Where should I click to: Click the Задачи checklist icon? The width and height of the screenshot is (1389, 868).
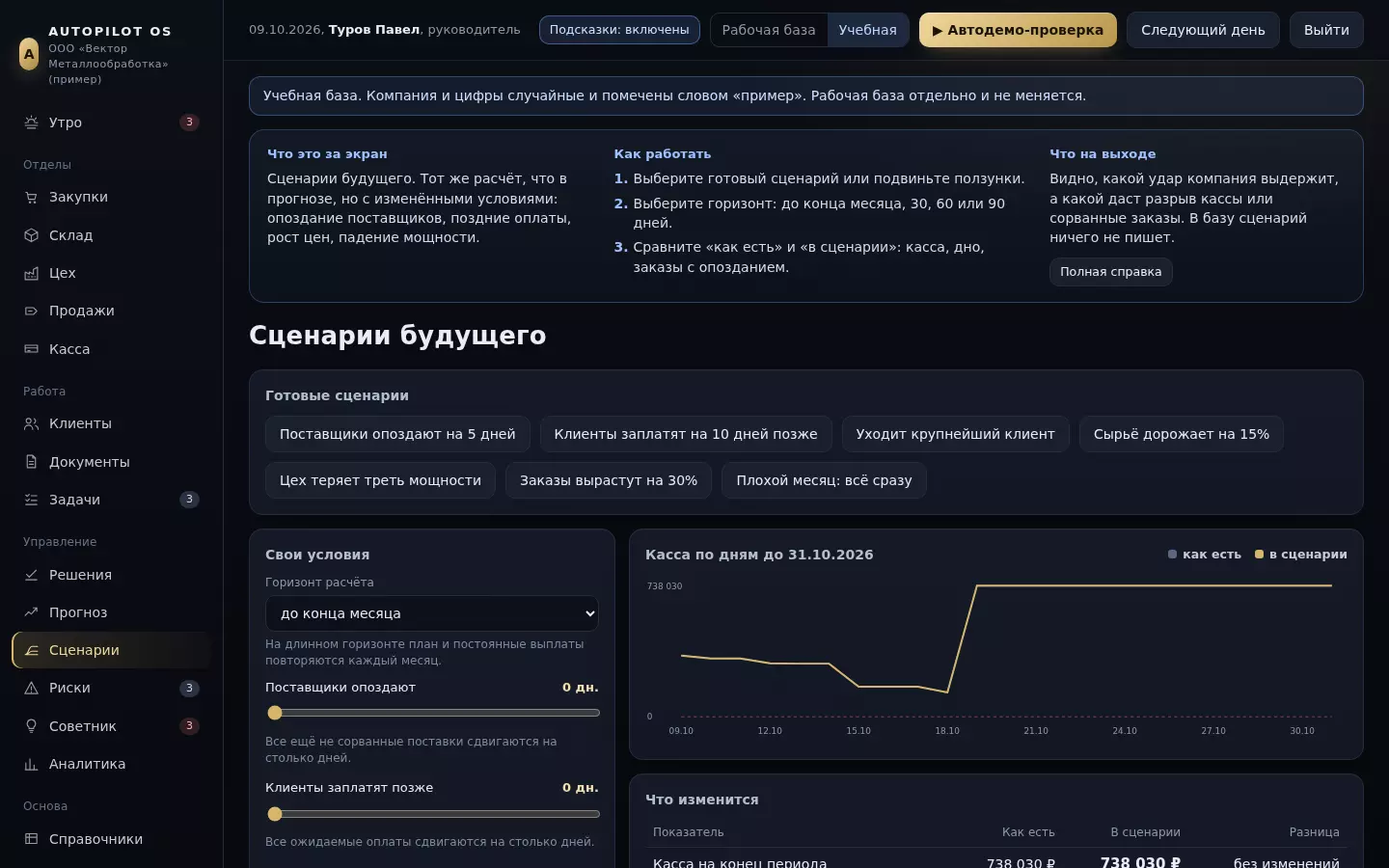(x=31, y=500)
